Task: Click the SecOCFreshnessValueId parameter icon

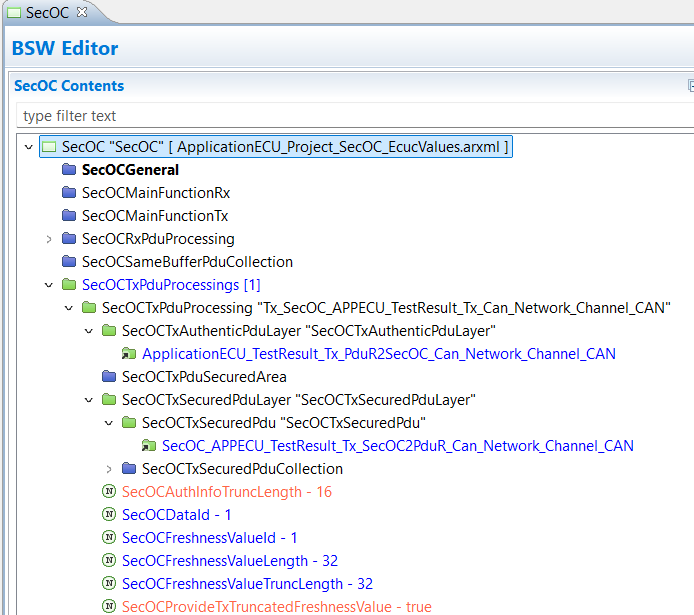Action: (109, 538)
